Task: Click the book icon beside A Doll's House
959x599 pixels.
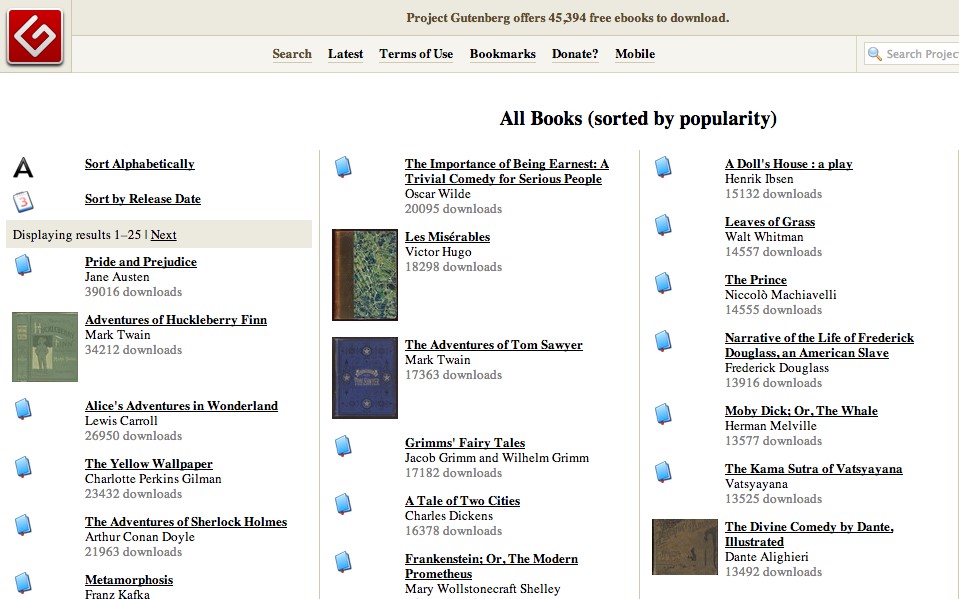Action: 663,167
